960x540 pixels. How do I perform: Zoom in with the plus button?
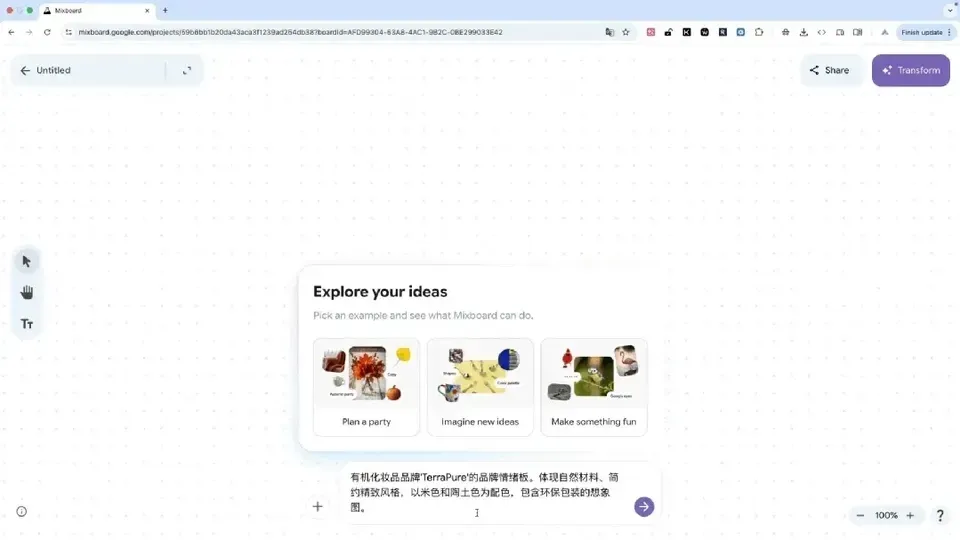pos(910,516)
